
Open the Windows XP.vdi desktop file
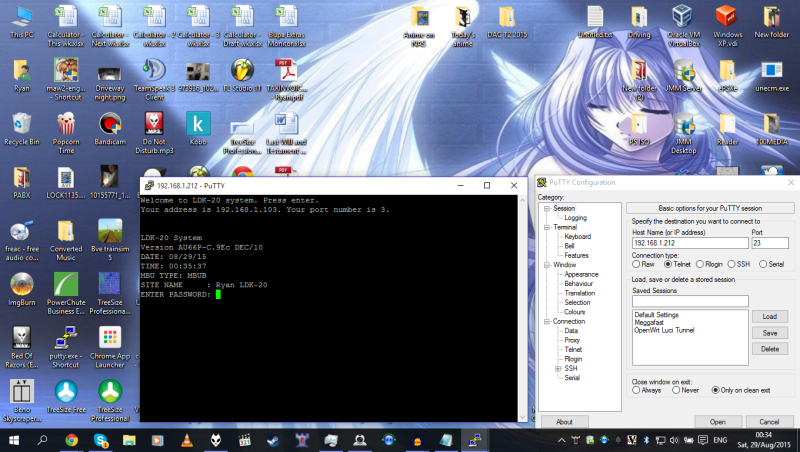[728, 26]
